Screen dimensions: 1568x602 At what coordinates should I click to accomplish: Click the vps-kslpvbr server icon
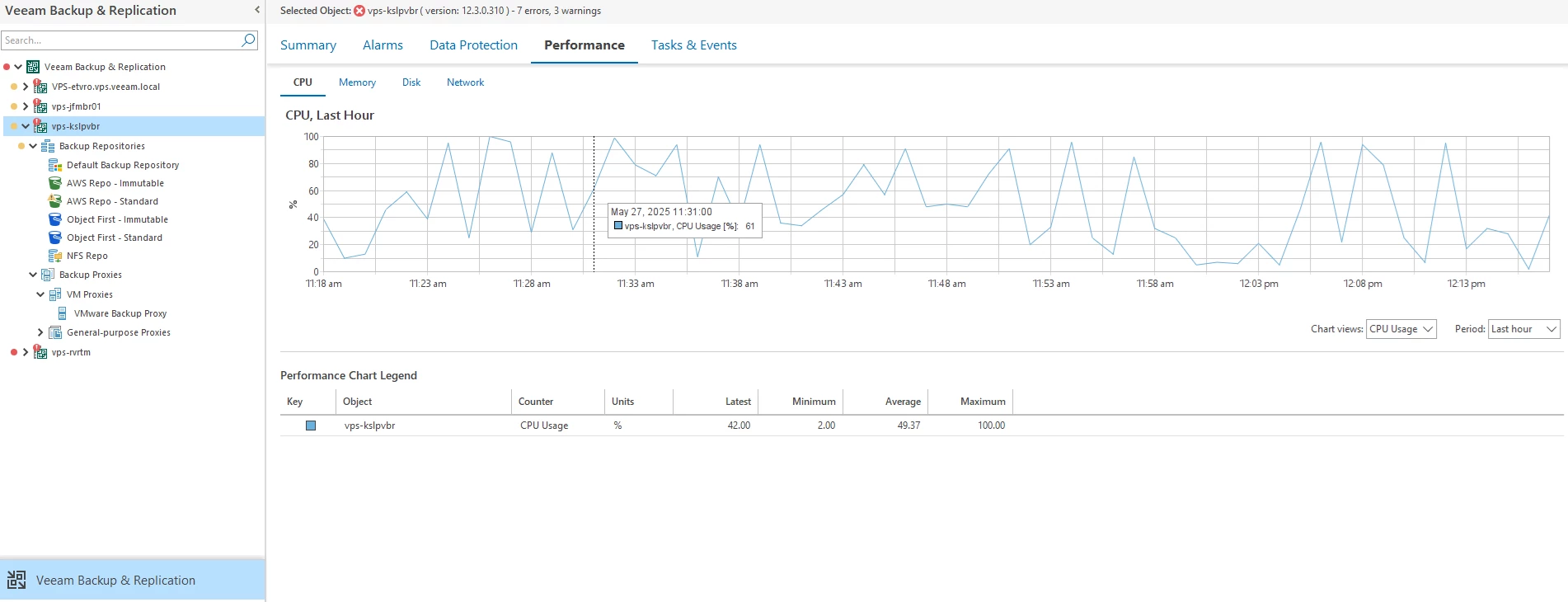(x=40, y=125)
